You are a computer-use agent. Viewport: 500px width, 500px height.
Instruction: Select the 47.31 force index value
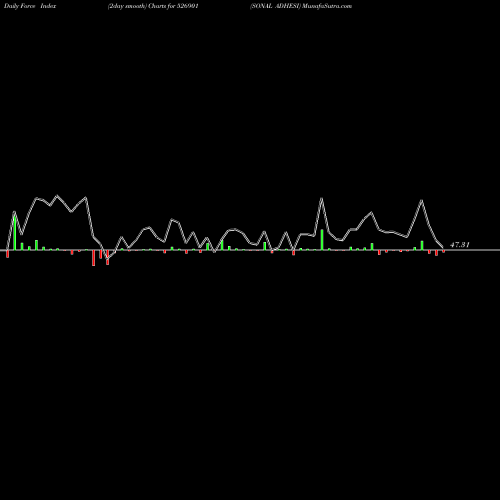click(x=460, y=245)
